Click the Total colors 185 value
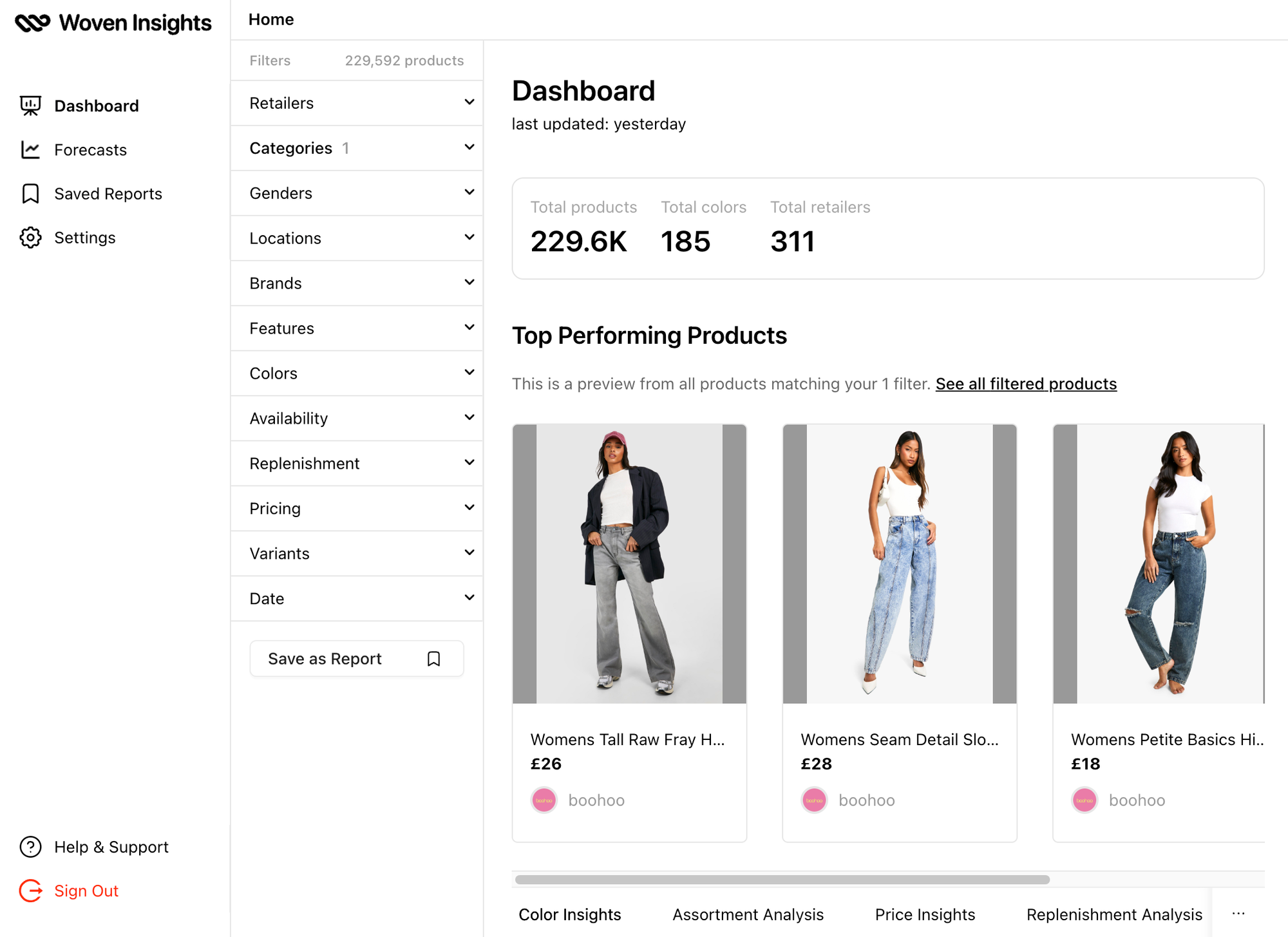 coord(685,241)
